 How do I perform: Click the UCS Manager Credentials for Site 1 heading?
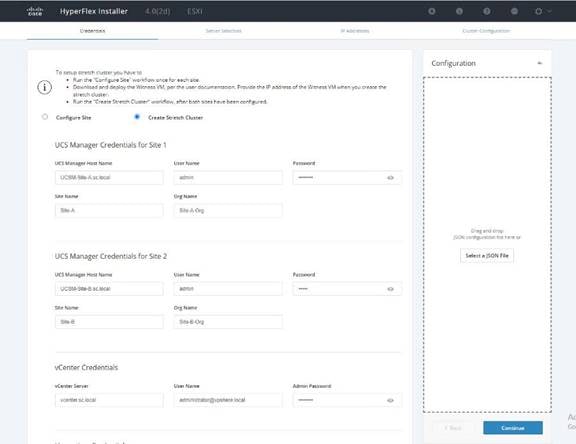point(111,145)
